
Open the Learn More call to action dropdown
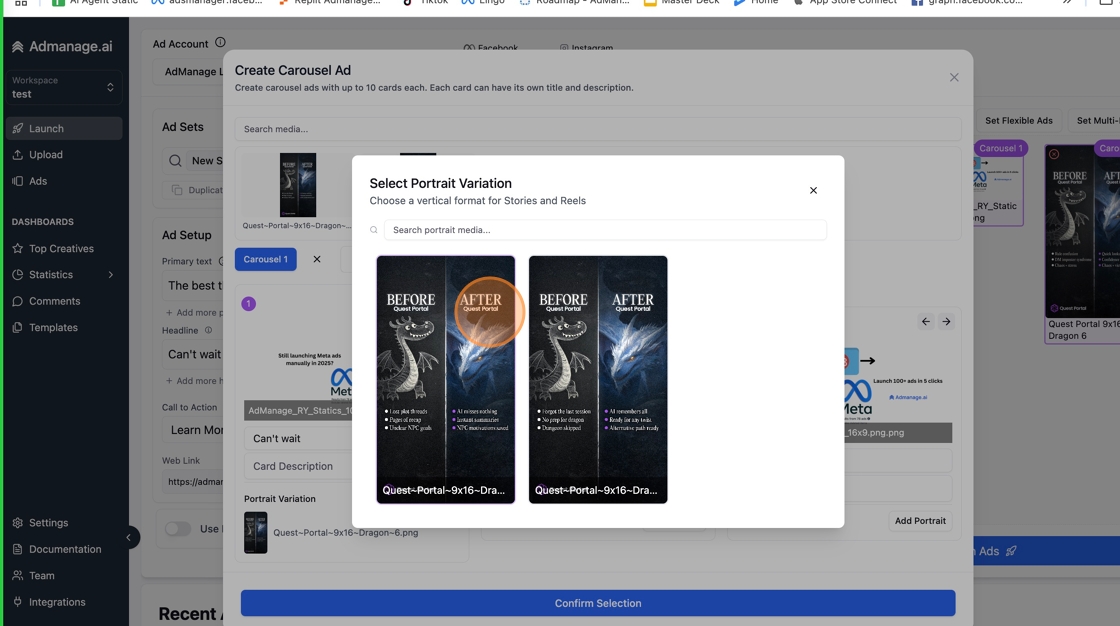pyautogui.click(x=194, y=429)
